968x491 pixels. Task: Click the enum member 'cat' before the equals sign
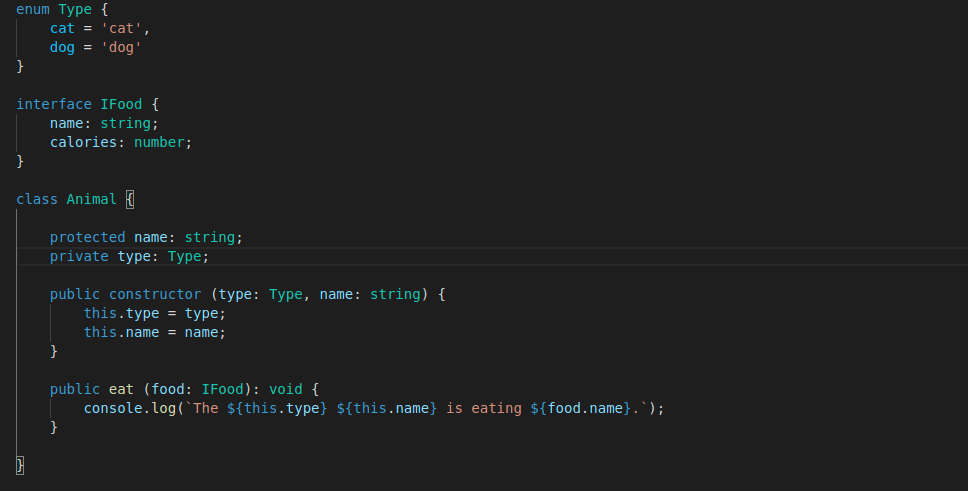pyautogui.click(x=62, y=28)
